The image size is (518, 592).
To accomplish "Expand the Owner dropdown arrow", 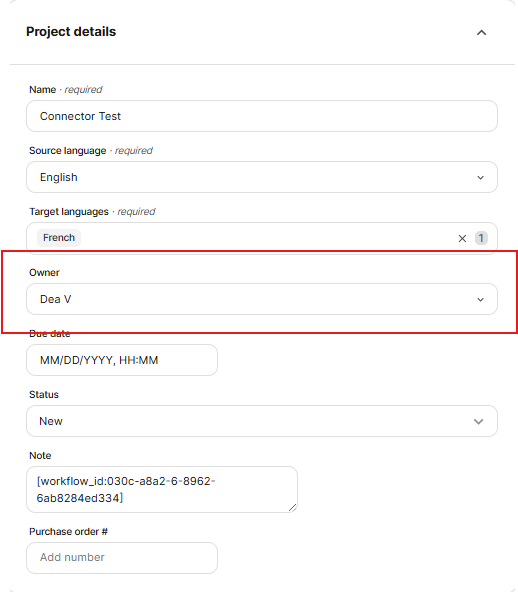I will pos(480,299).
